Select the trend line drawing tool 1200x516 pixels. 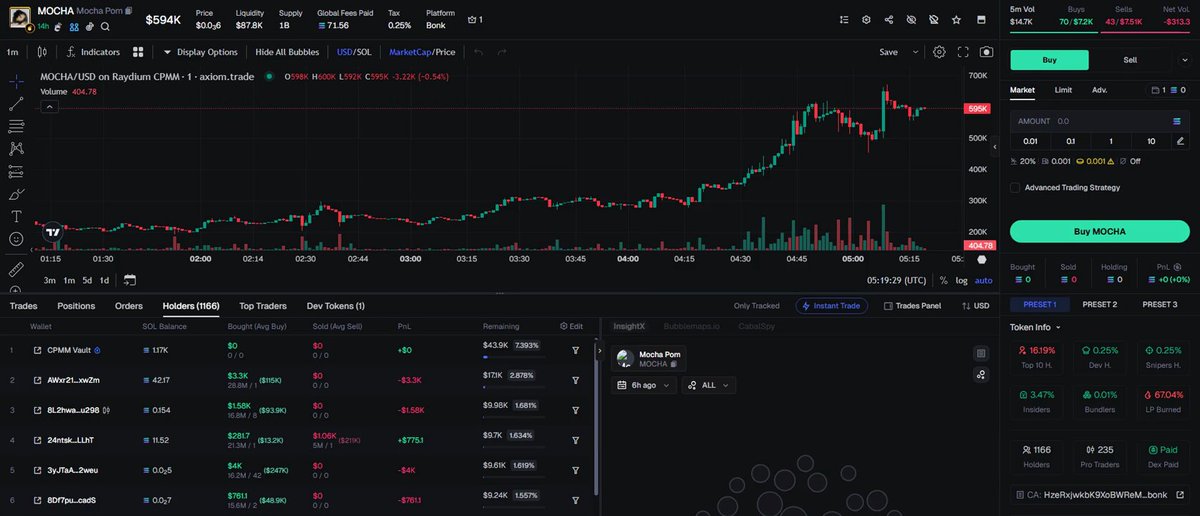pyautogui.click(x=16, y=103)
